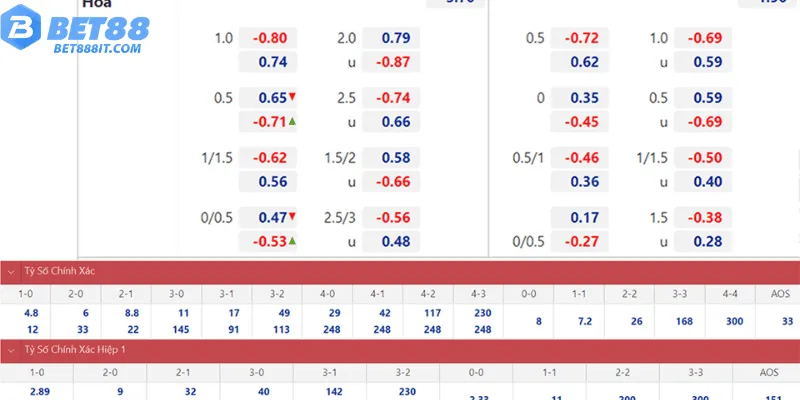The width and height of the screenshot is (800, 400).
Task: Select the under odds -0.87
Action: (391, 62)
